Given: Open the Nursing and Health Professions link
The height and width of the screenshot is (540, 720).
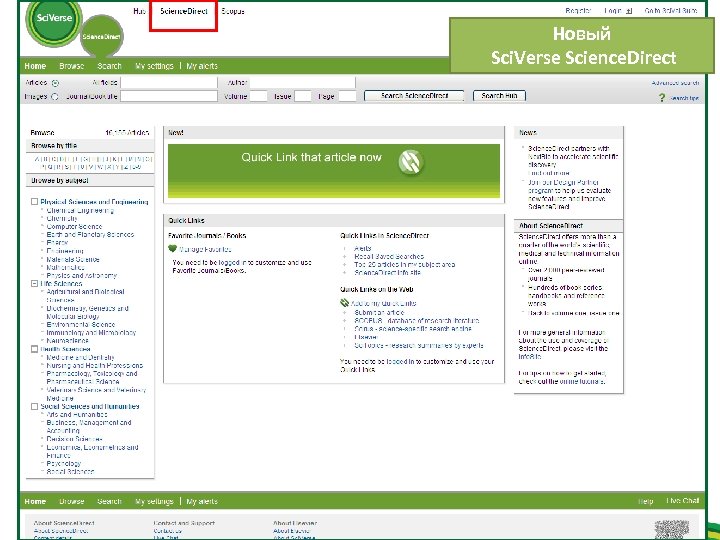Looking at the screenshot, I should click(x=95, y=366).
